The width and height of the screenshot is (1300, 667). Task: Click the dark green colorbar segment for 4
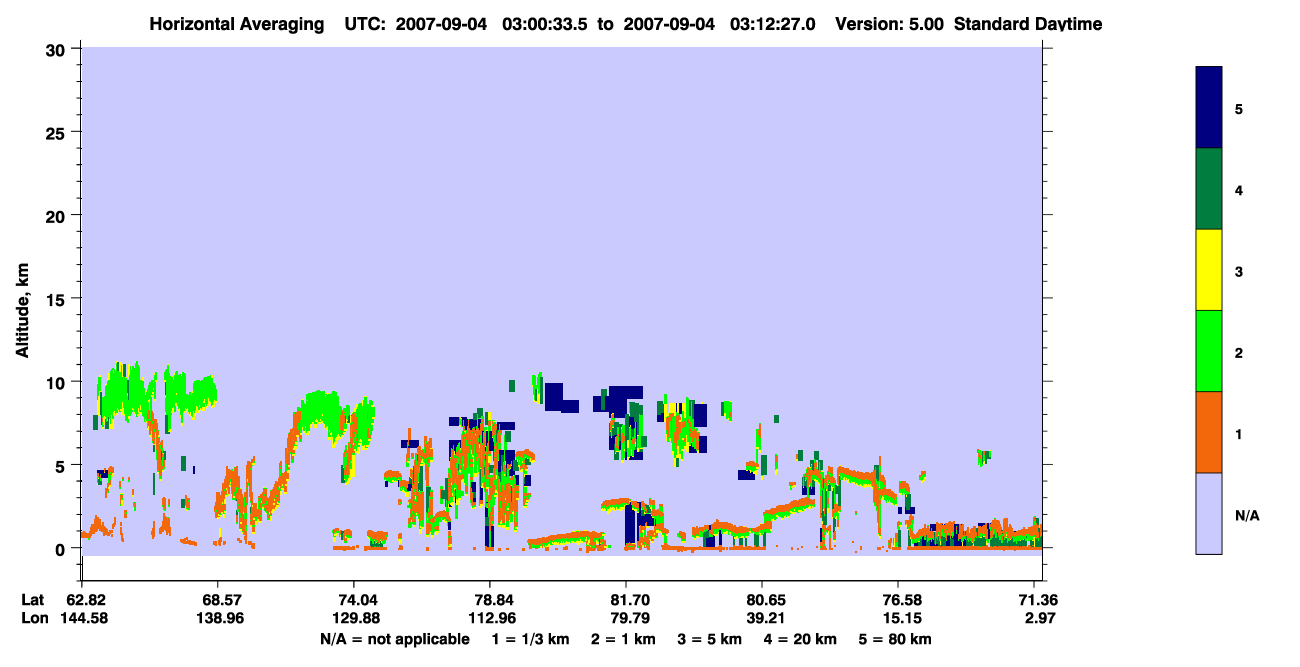[x=1209, y=189]
